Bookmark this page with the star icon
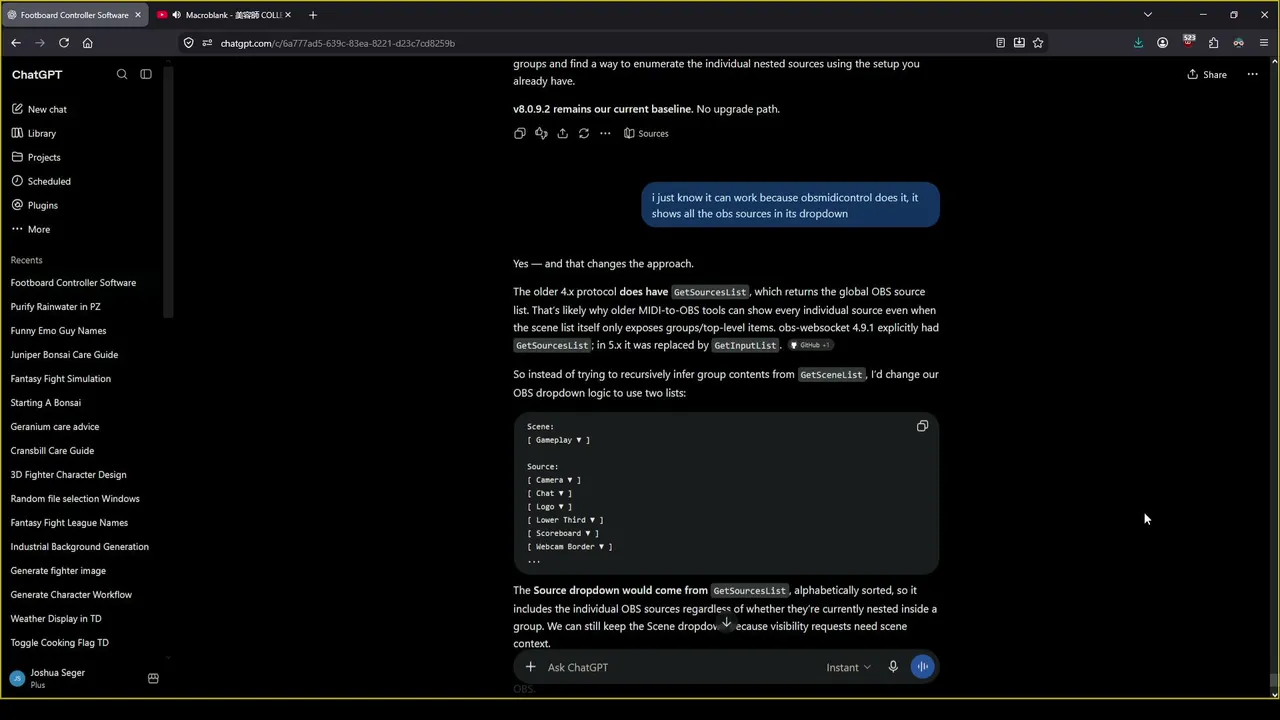Image resolution: width=1280 pixels, height=720 pixels. pos(1038,43)
